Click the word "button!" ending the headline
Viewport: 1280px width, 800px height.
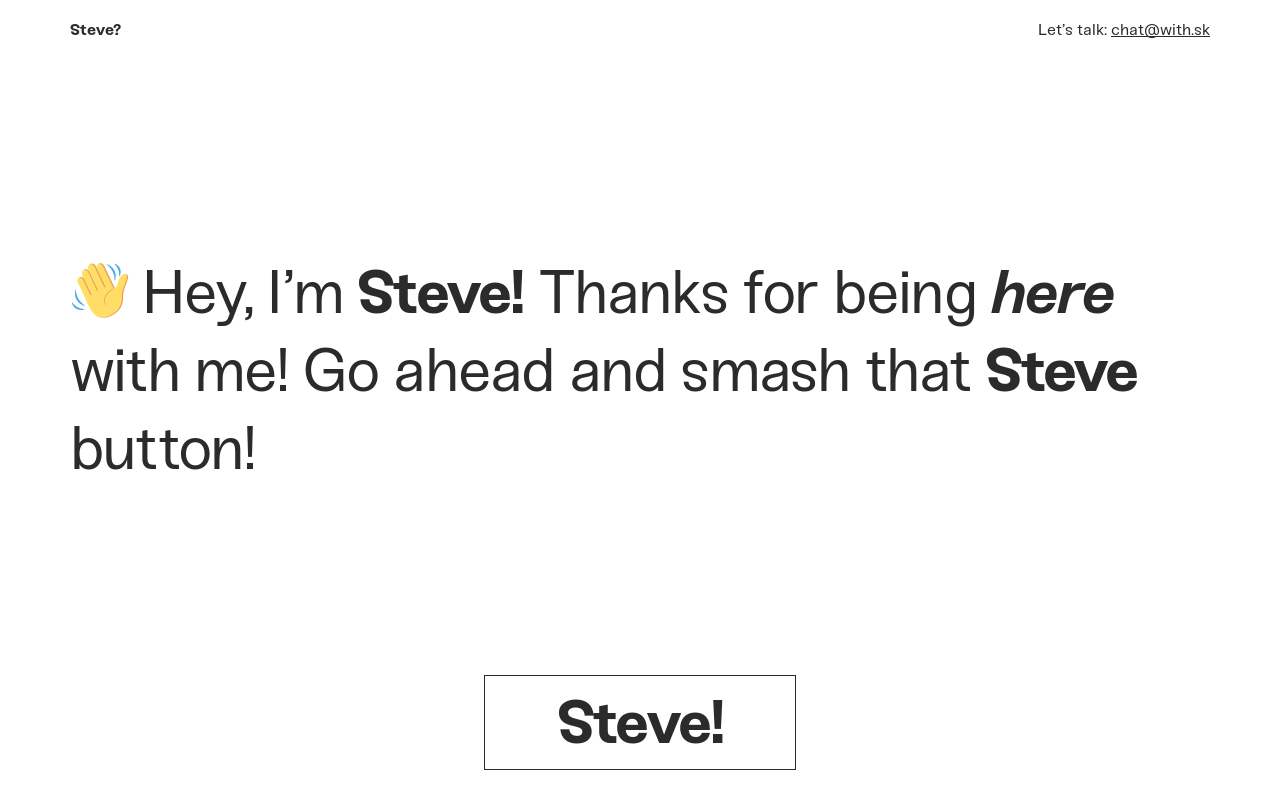click(x=164, y=449)
